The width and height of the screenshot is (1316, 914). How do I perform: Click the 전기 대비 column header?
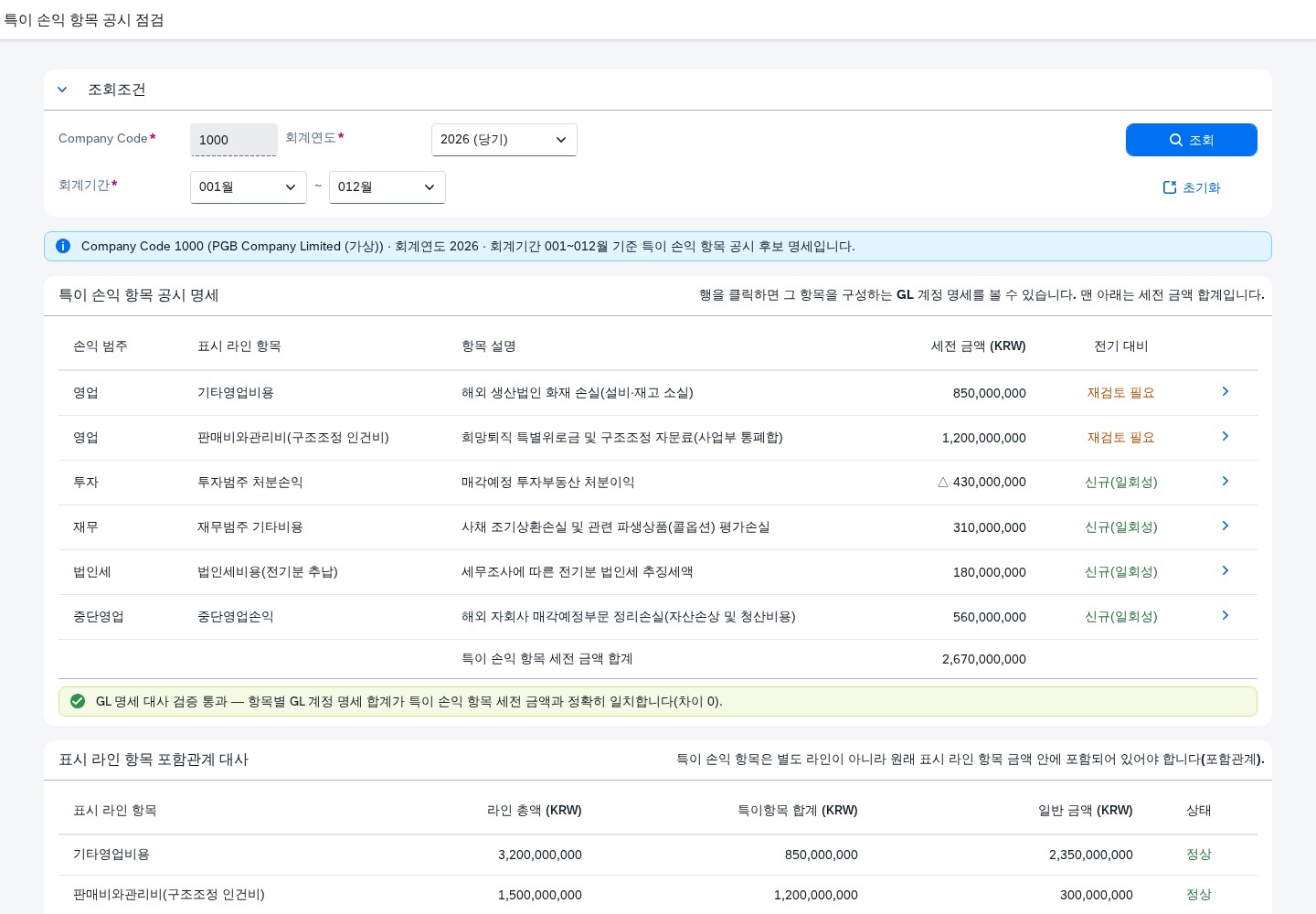click(x=1121, y=346)
